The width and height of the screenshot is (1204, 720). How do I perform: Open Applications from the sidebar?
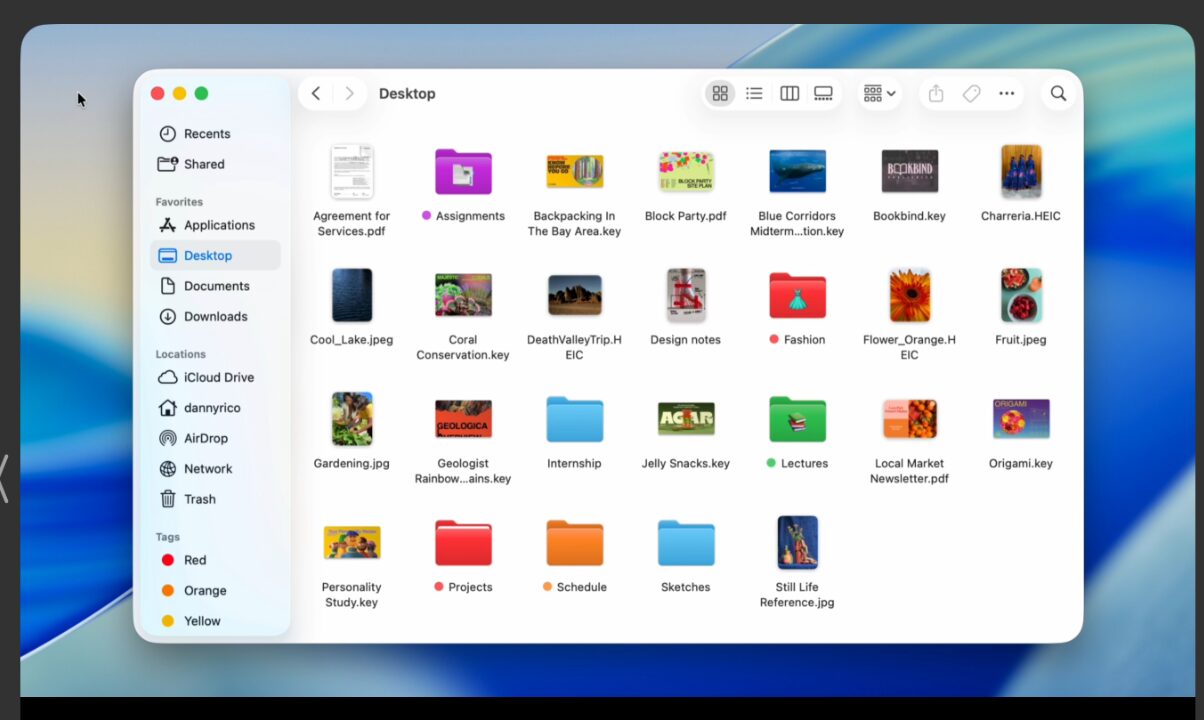pyautogui.click(x=219, y=225)
